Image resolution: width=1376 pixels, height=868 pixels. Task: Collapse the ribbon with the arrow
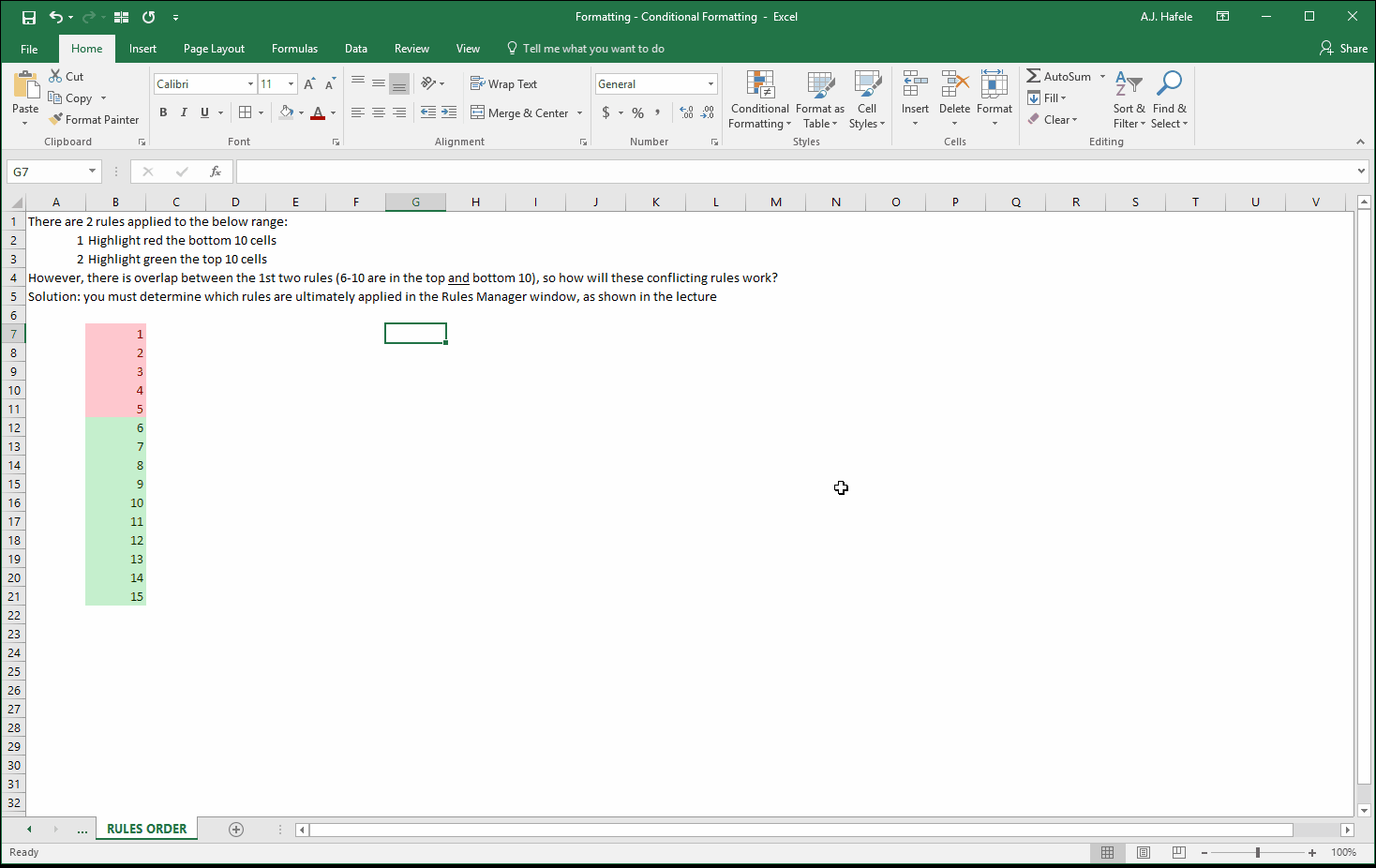click(1360, 142)
